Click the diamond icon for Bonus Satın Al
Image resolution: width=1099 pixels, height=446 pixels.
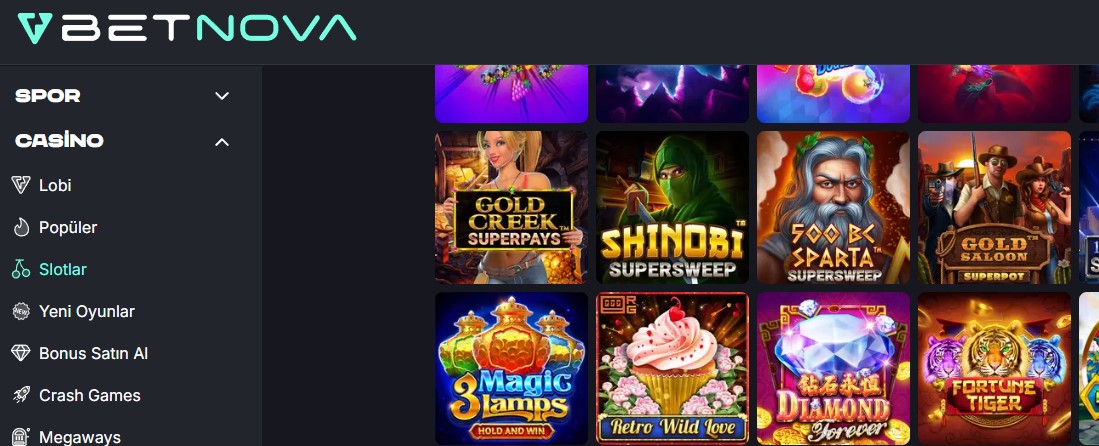click(21, 353)
